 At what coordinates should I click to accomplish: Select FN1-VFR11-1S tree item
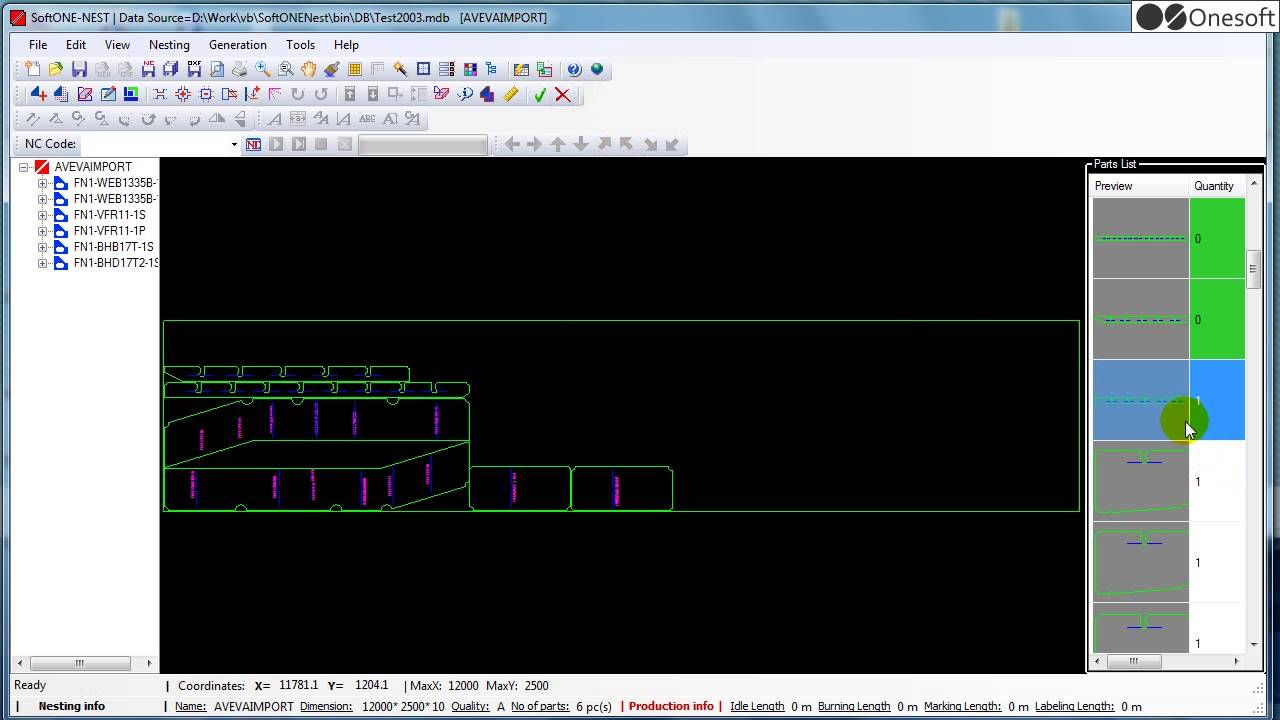[x=109, y=215]
